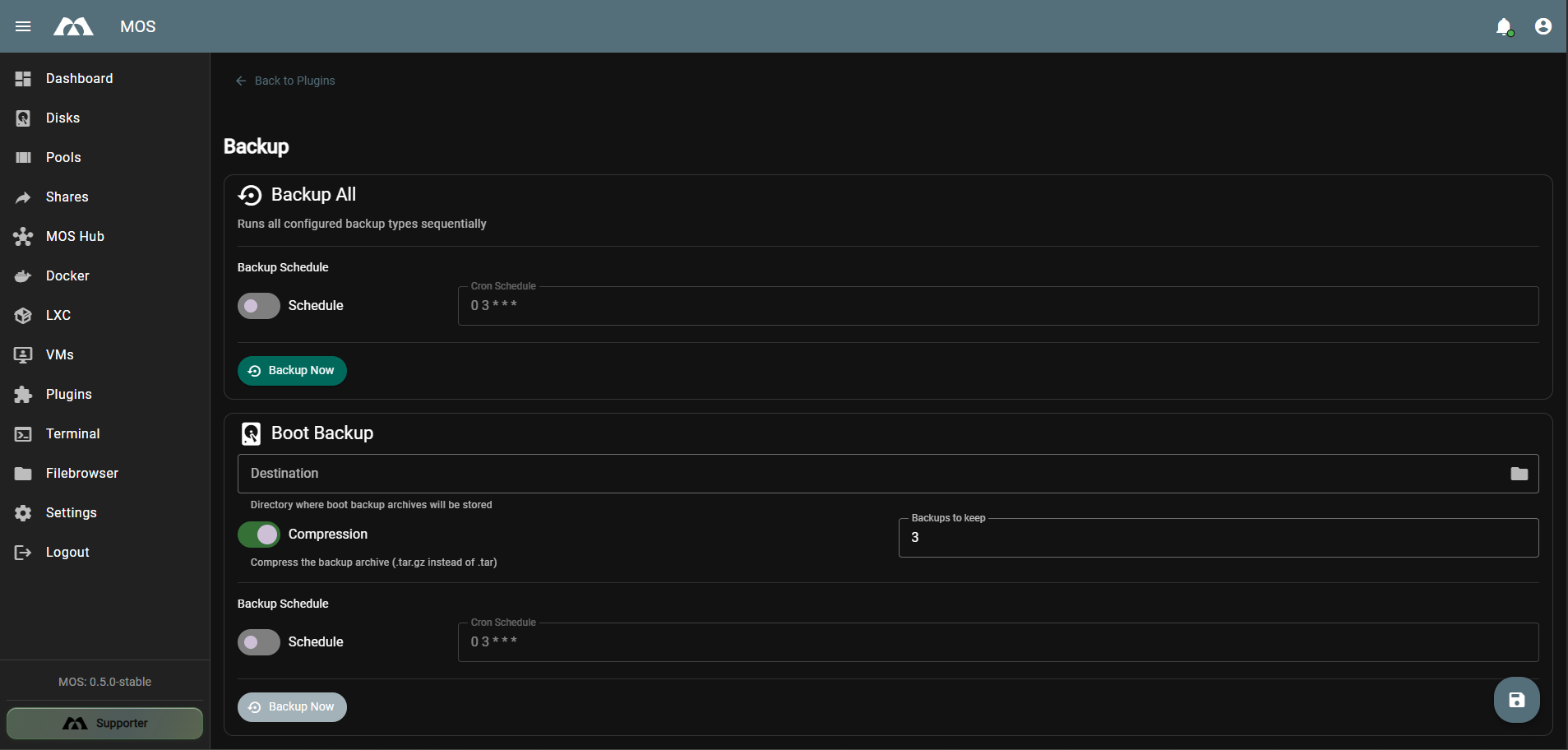Click the Pools icon in sidebar
This screenshot has width=1568, height=750.
point(23,158)
